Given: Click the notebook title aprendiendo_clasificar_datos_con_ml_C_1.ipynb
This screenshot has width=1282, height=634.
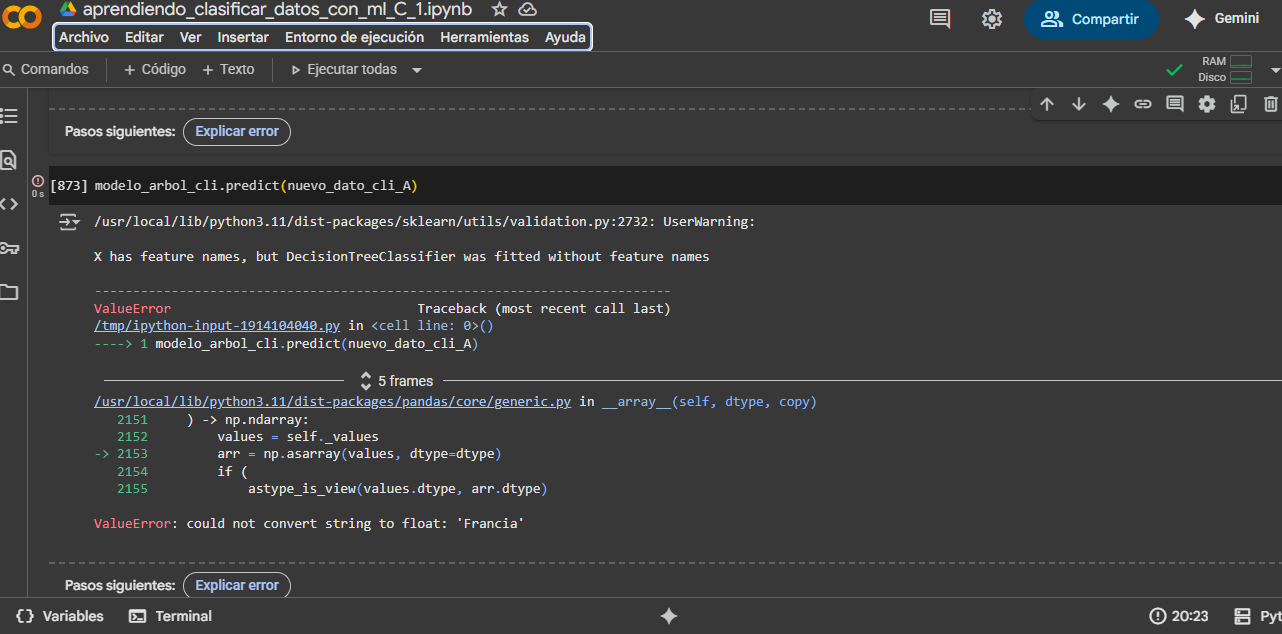Looking at the screenshot, I should click(278, 9).
